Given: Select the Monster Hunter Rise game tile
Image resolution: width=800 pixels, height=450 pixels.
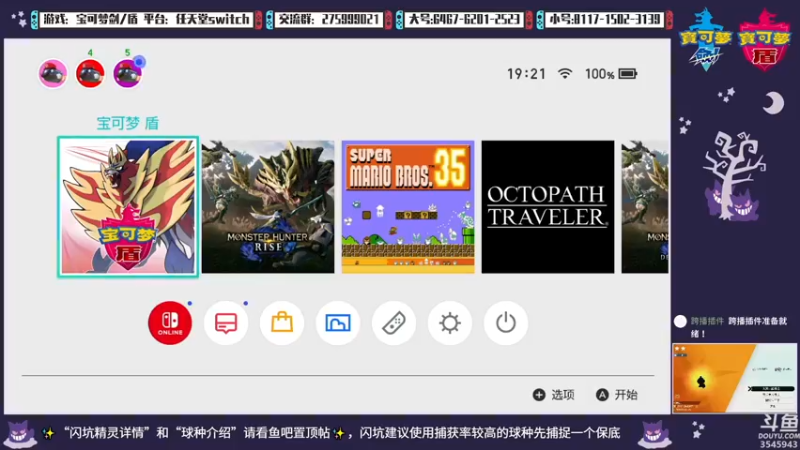Looking at the screenshot, I should tap(268, 207).
